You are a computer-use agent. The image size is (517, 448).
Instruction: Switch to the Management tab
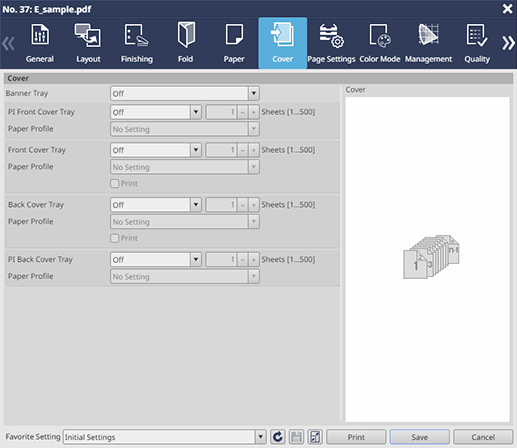click(428, 43)
